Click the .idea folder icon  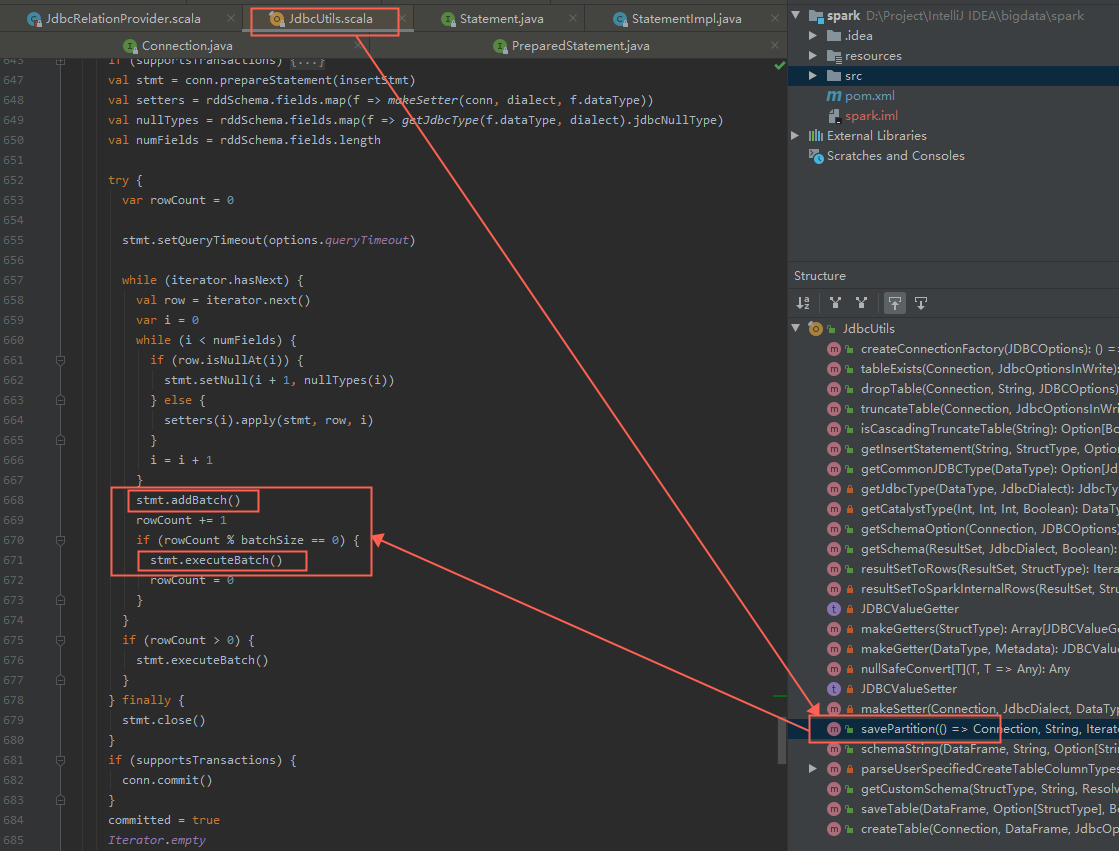coord(834,36)
